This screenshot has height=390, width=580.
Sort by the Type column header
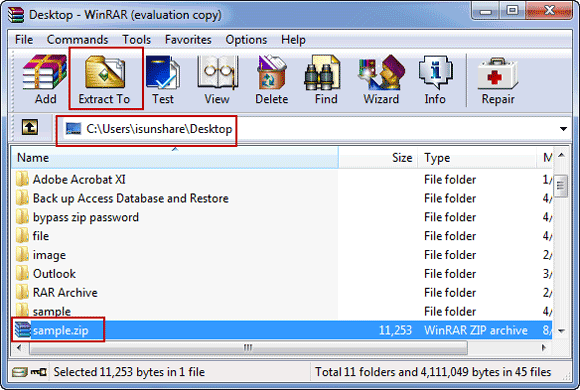pyautogui.click(x=477, y=158)
